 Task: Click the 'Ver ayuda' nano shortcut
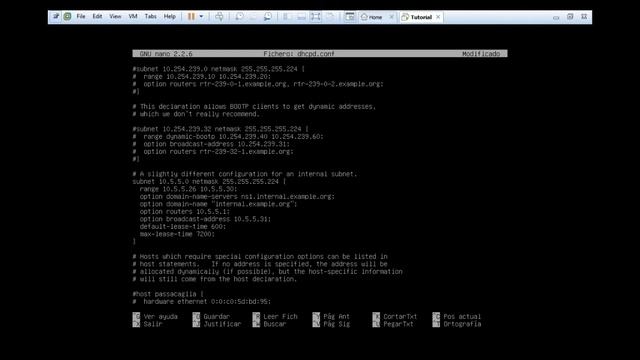point(155,316)
